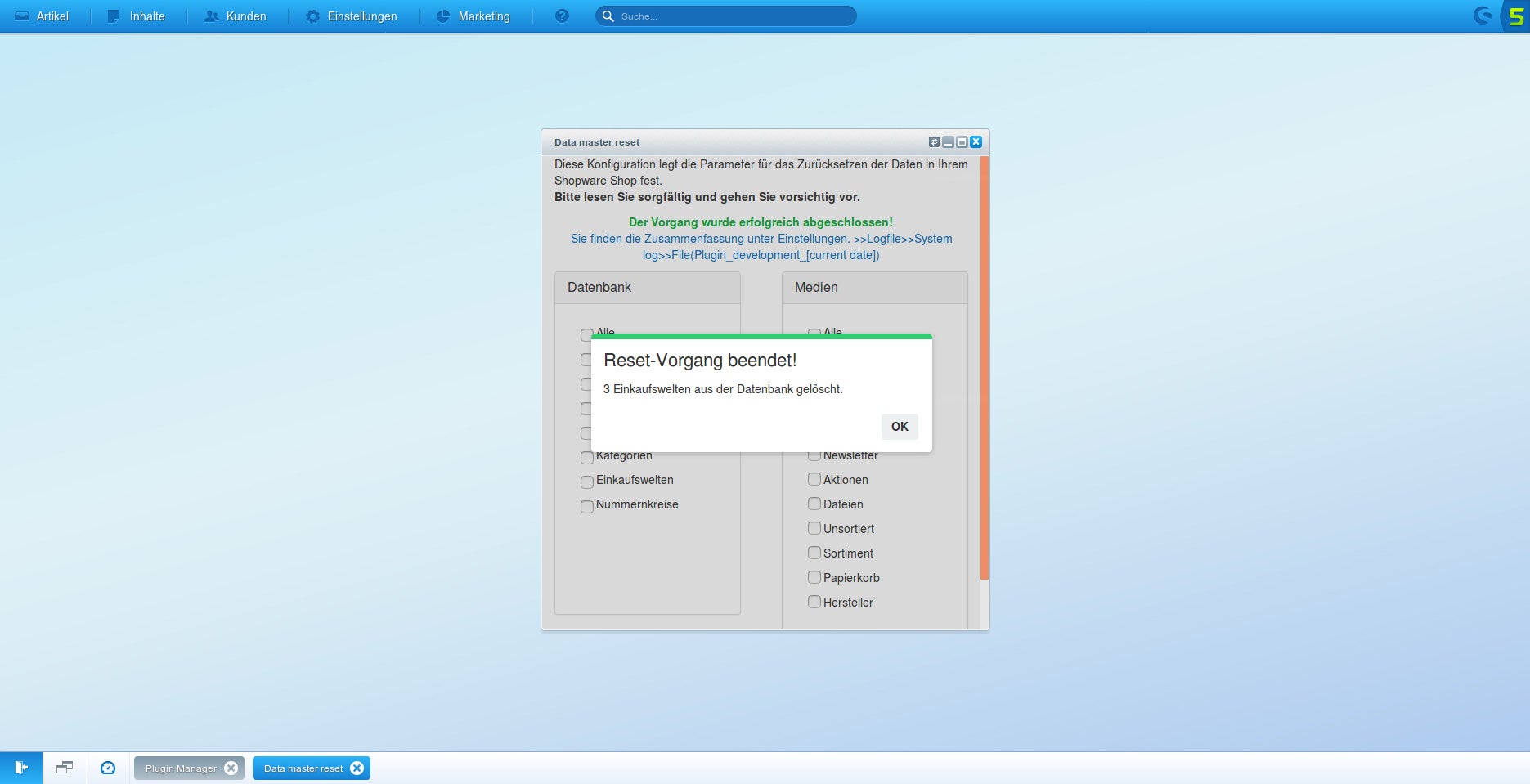The height and width of the screenshot is (784, 1530).
Task: Click the logout icon in the bottom bar
Action: tap(21, 768)
